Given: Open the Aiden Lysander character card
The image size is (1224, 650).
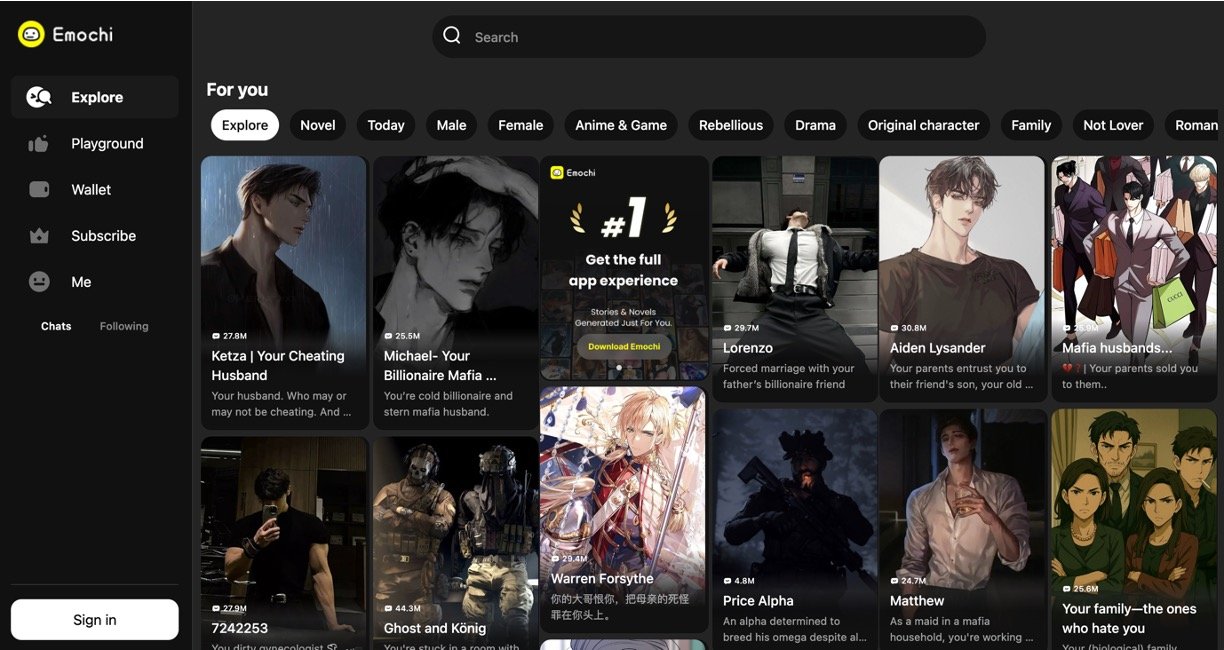Looking at the screenshot, I should click(961, 279).
